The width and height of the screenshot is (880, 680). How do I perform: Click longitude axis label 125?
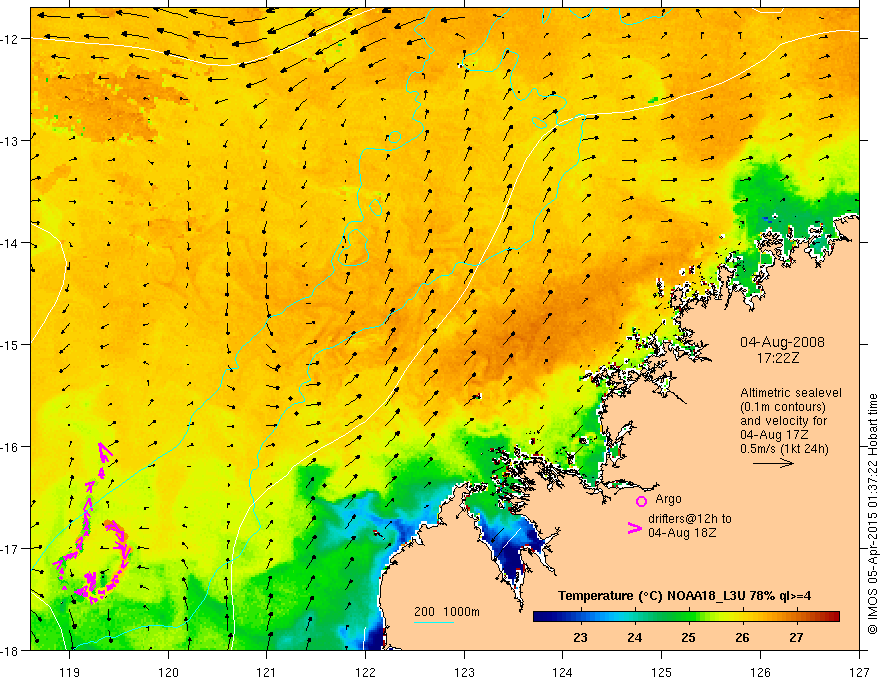tap(662, 672)
